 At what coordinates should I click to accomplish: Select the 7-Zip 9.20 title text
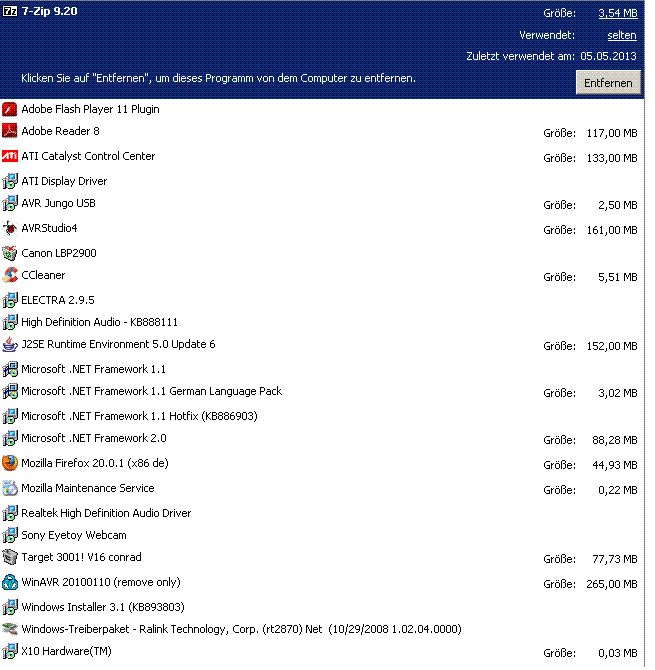[x=50, y=11]
